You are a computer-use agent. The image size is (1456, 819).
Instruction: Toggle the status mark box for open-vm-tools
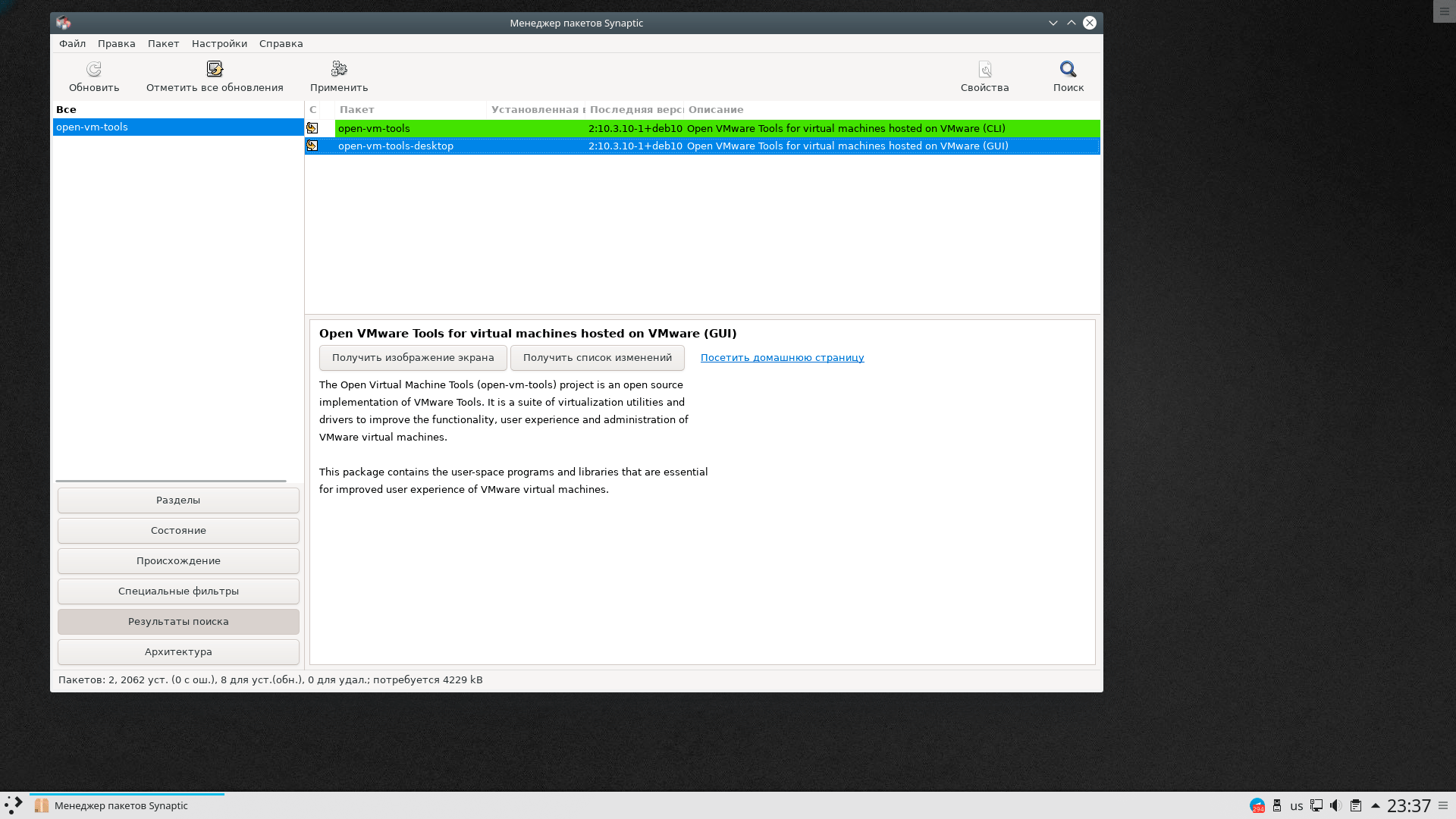[x=312, y=128]
